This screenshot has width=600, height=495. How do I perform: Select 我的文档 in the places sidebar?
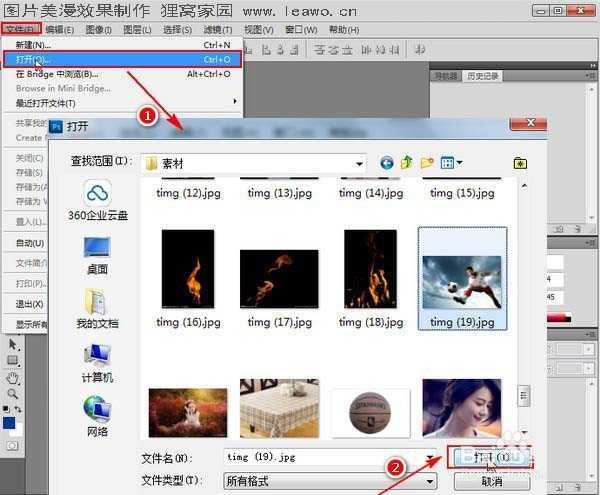point(97,309)
